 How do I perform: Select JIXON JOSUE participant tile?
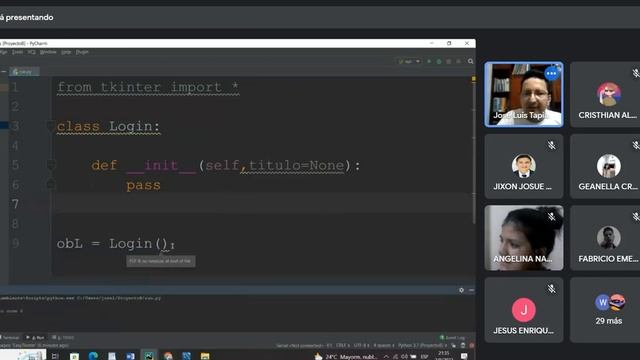pos(524,166)
